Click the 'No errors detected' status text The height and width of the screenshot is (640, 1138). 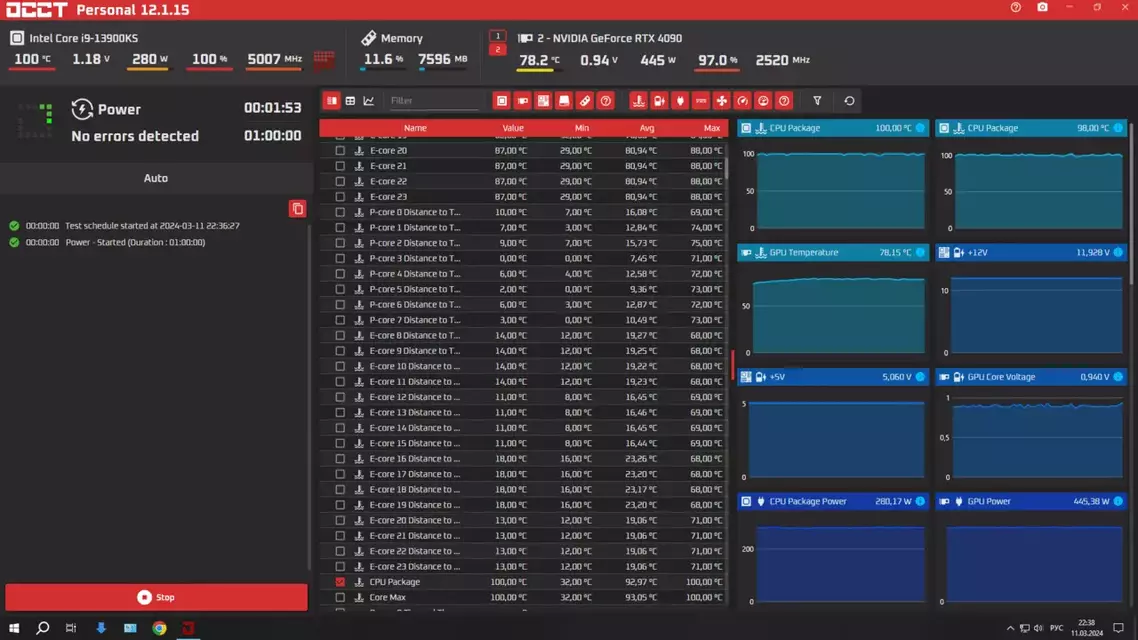tap(135, 136)
